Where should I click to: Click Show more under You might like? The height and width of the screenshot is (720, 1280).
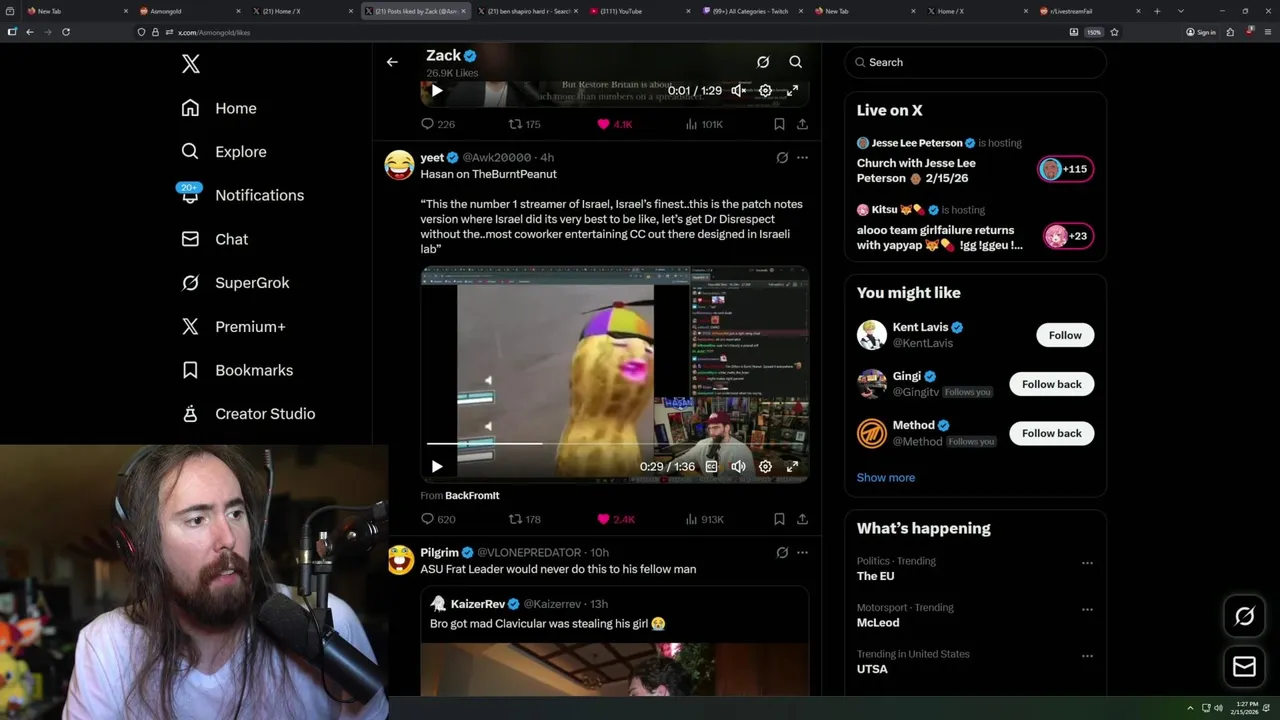click(x=886, y=477)
